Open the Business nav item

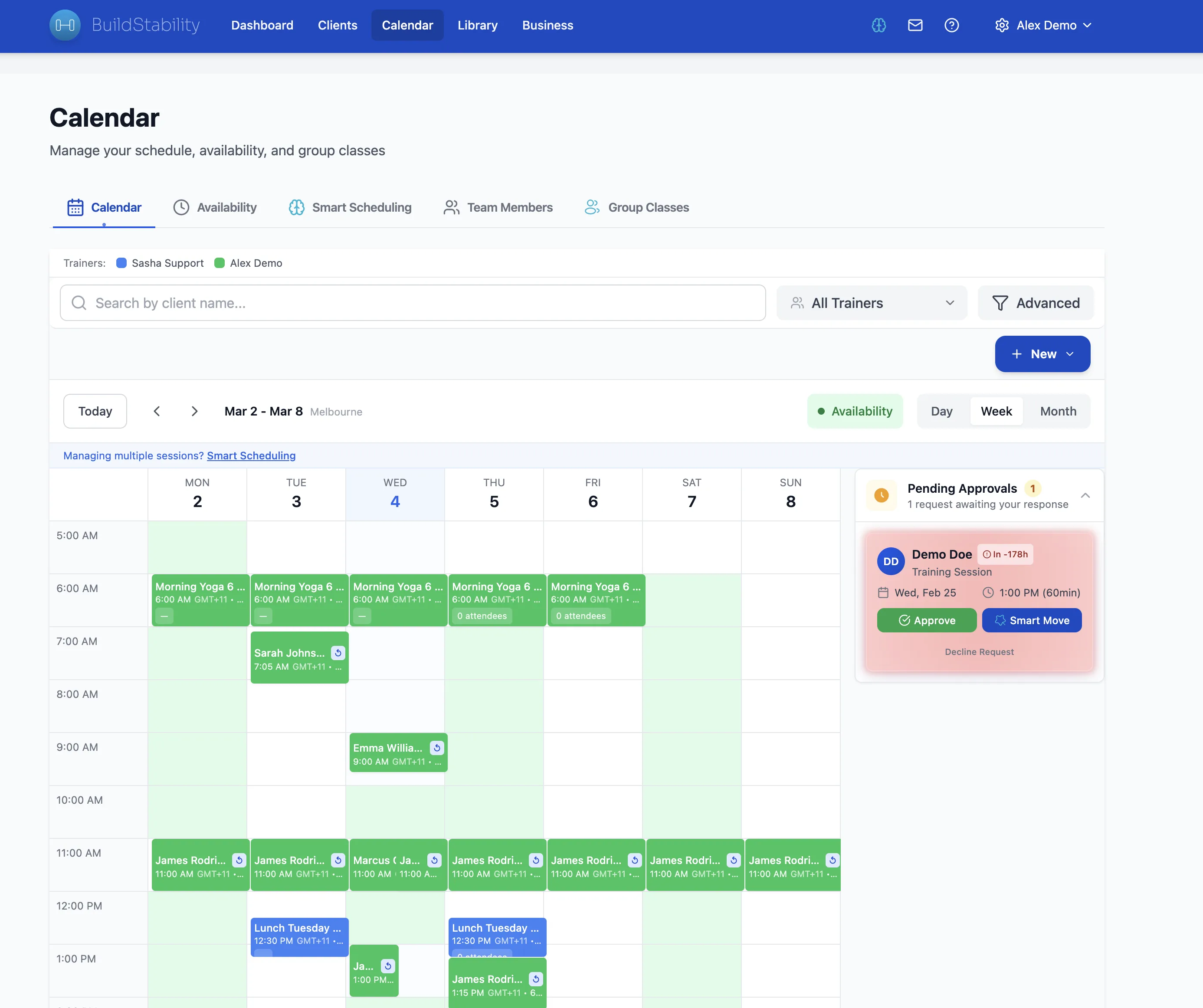547,25
